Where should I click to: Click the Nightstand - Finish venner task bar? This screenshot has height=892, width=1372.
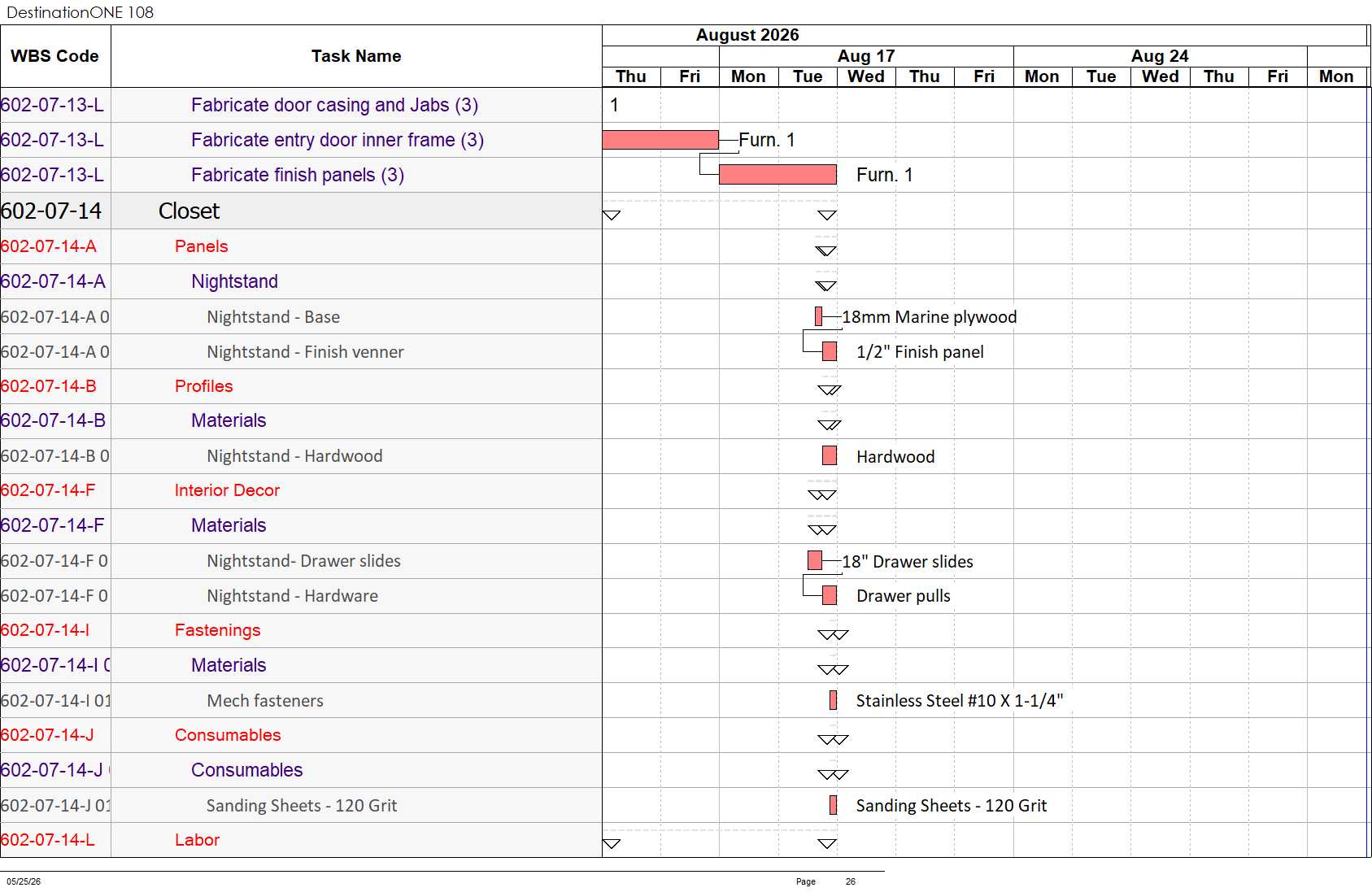pyautogui.click(x=830, y=351)
